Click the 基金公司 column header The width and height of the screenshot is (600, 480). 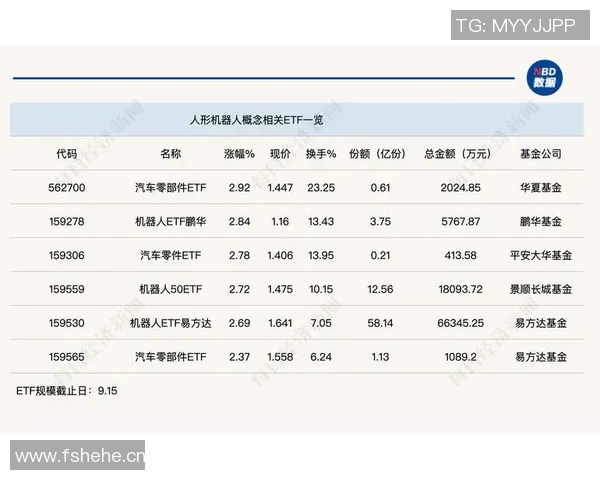[541, 154]
